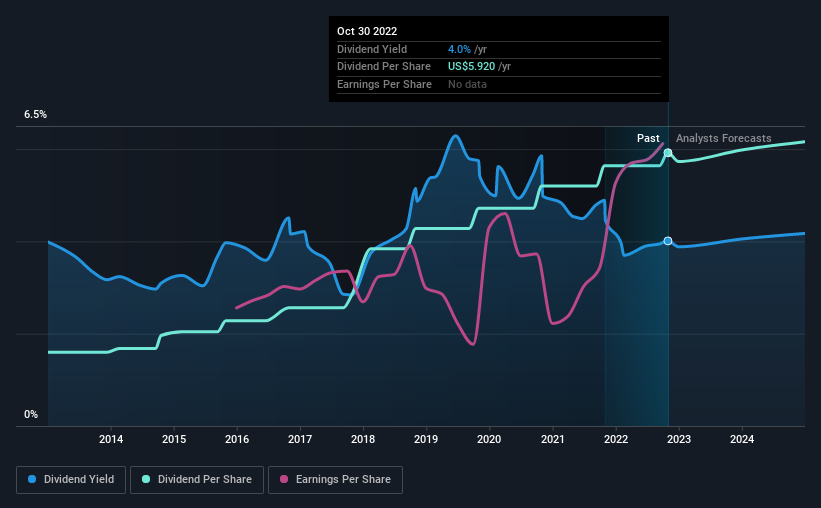
Task: Click the 2019 x-axis label
Action: point(426,439)
